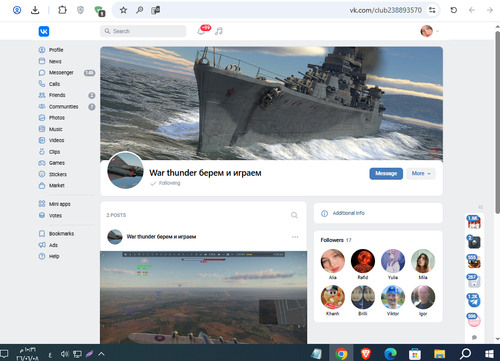Collapse the right chat sidebar arrows
Image resolution: width=500 pixels, height=361 pixels.
[x=480, y=207]
